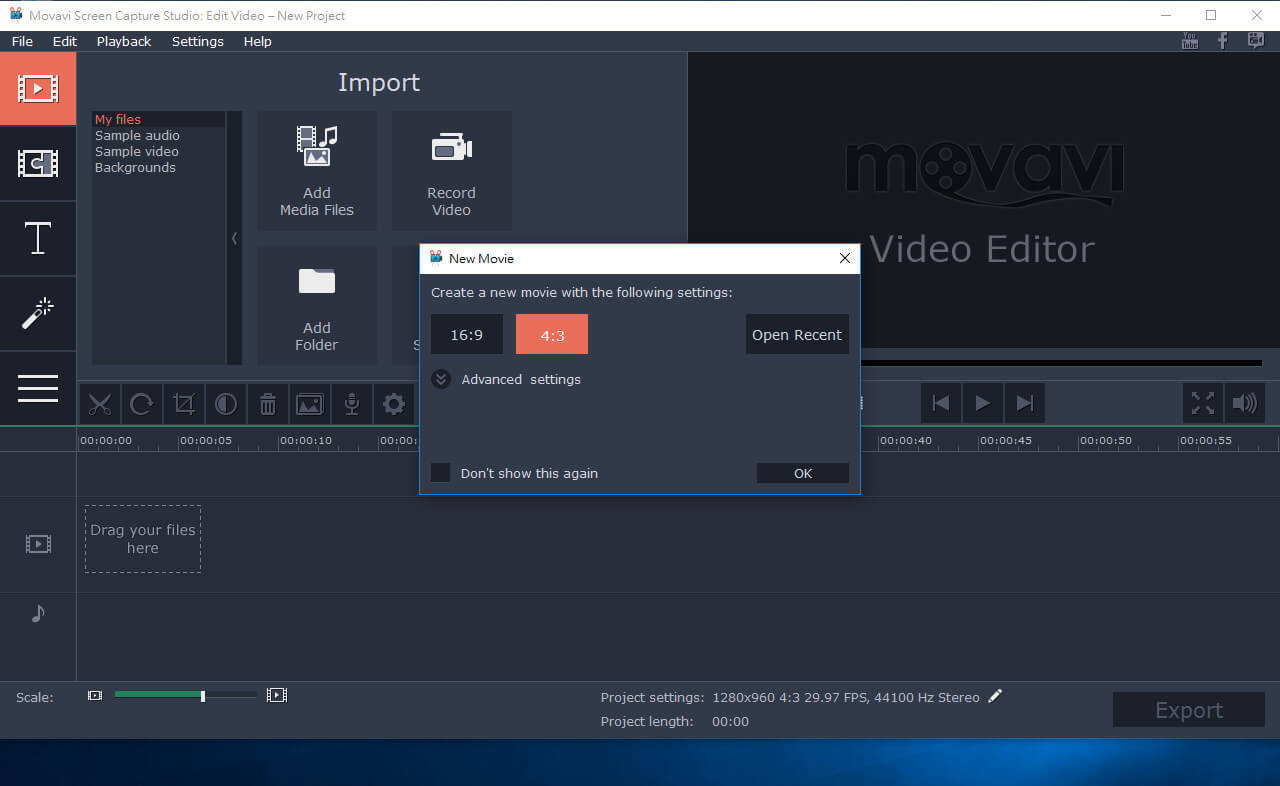Open clip properties gear icon

tap(394, 404)
